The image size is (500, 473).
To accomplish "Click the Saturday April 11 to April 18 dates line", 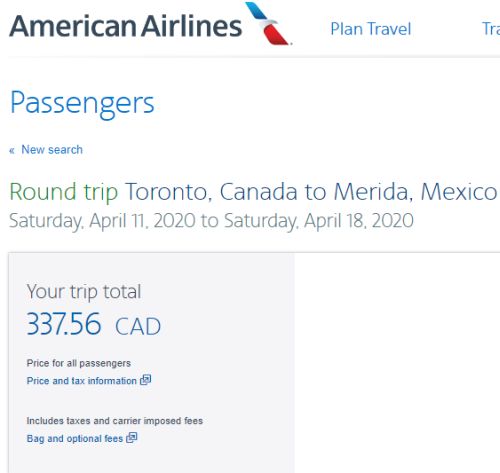I will 211,221.
